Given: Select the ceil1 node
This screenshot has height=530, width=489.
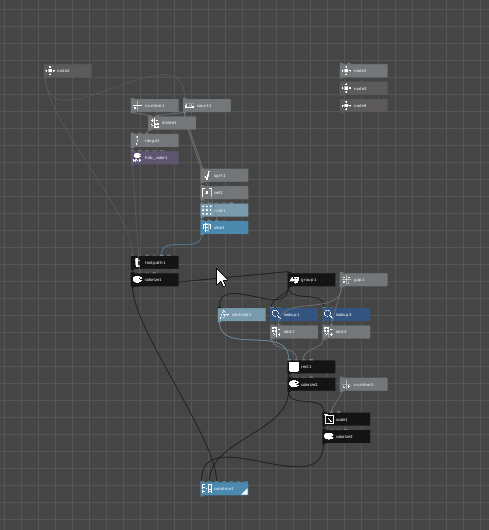Looking at the screenshot, I should click(x=224, y=193).
